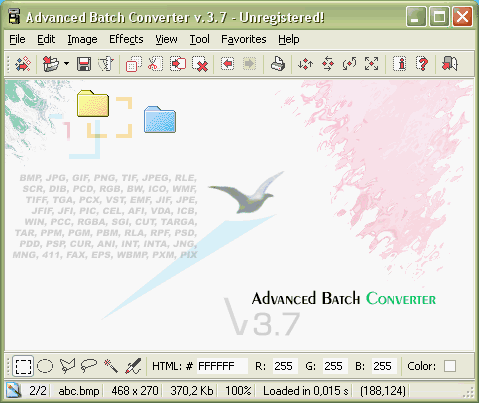Expand the Open button dropdown arrow

tap(67, 63)
